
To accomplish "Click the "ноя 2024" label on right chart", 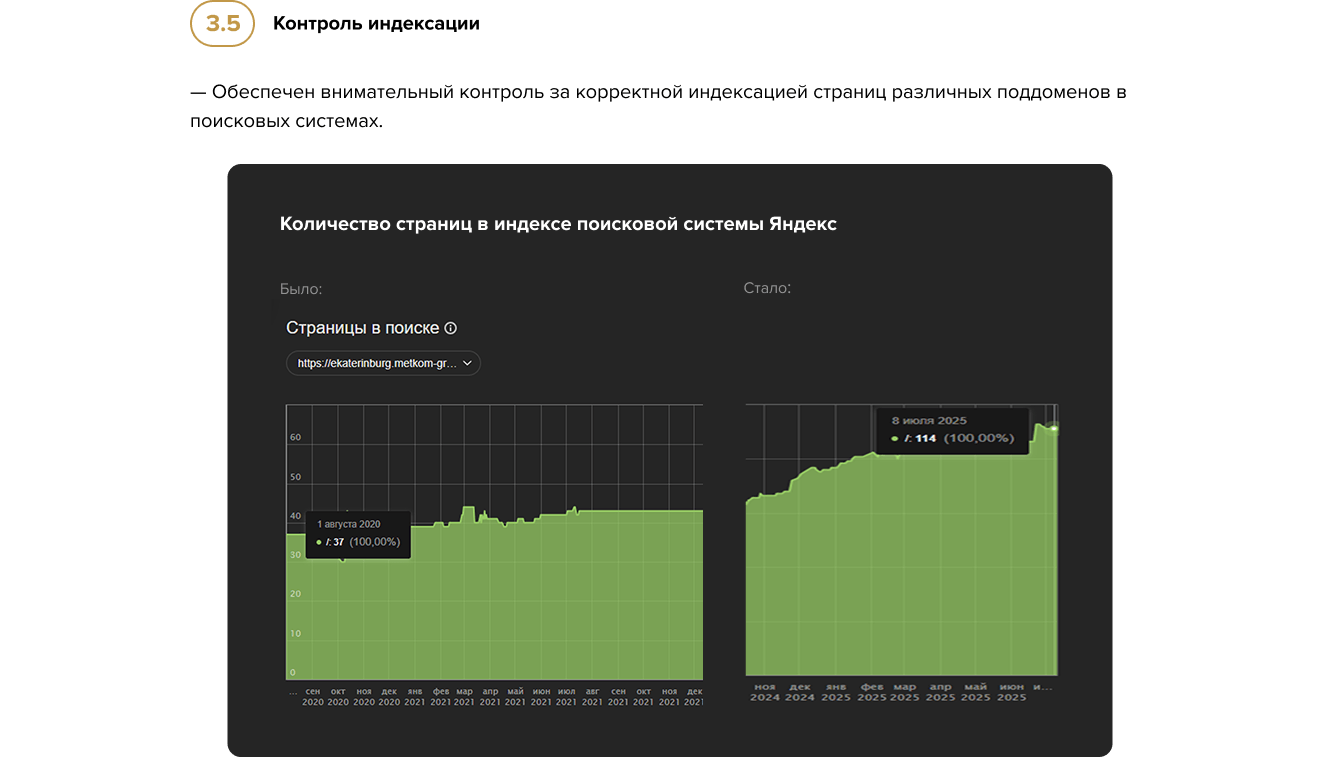I will click(765, 692).
